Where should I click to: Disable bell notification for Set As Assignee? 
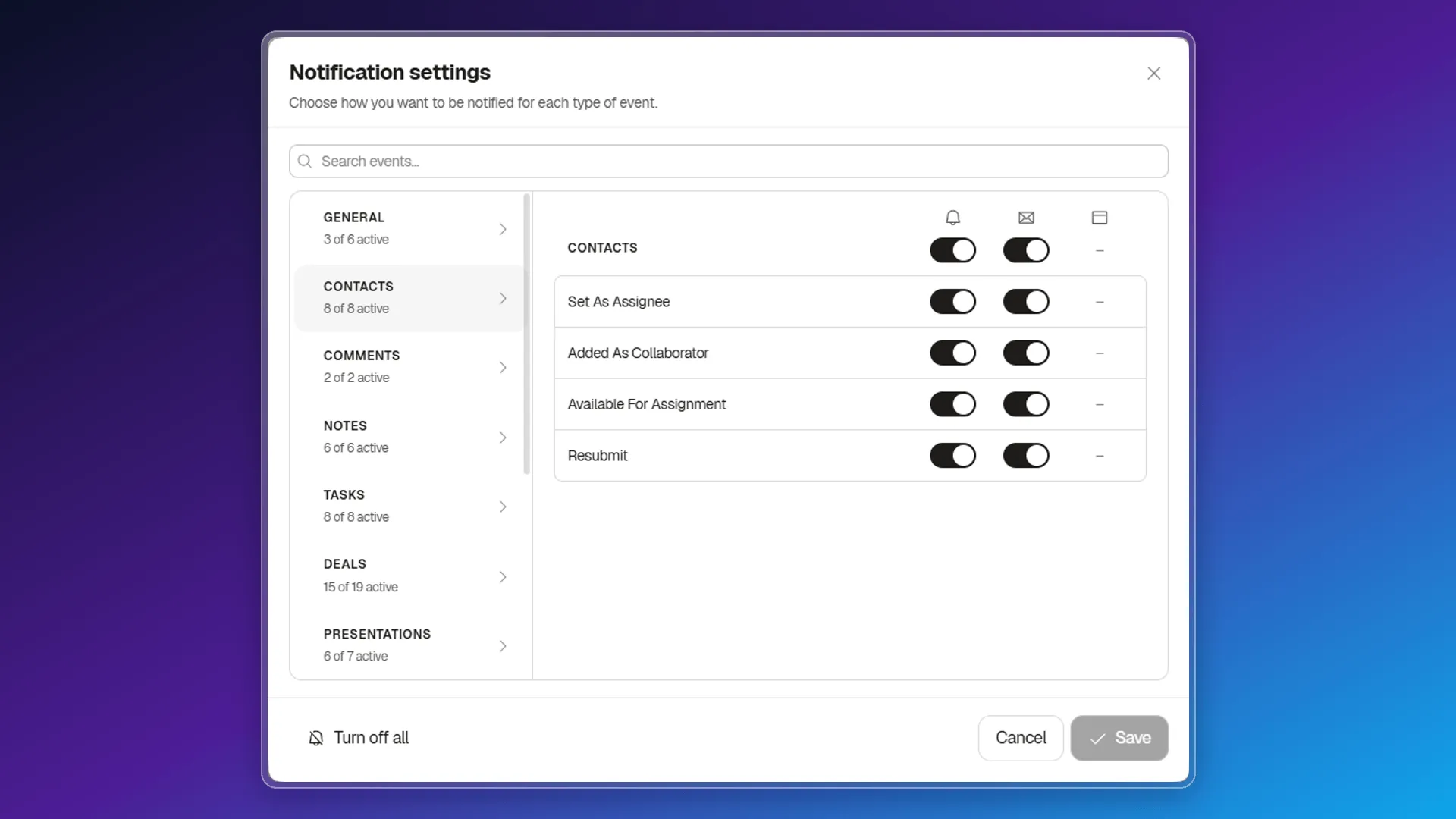[x=952, y=302]
